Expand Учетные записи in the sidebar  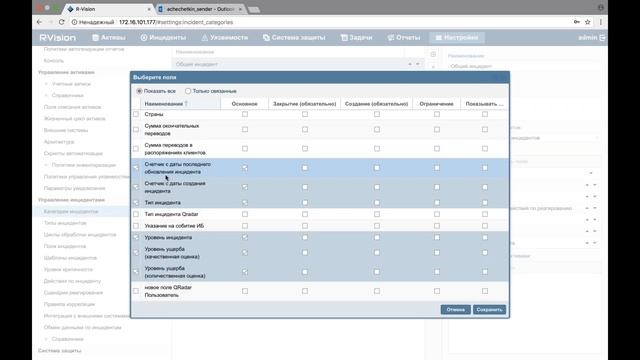tap(46, 84)
